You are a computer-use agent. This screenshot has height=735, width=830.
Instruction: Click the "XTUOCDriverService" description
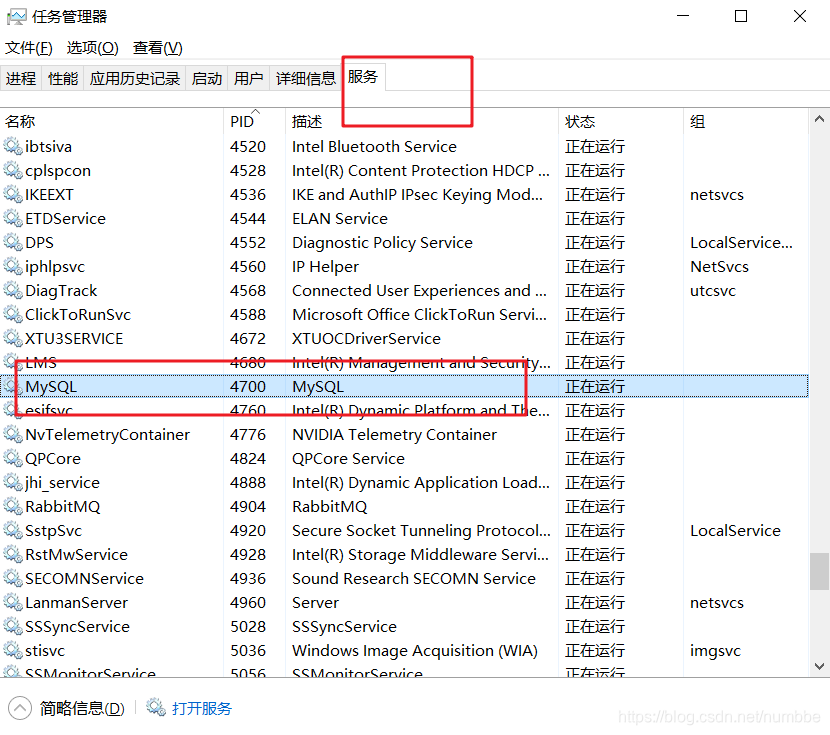point(366,338)
